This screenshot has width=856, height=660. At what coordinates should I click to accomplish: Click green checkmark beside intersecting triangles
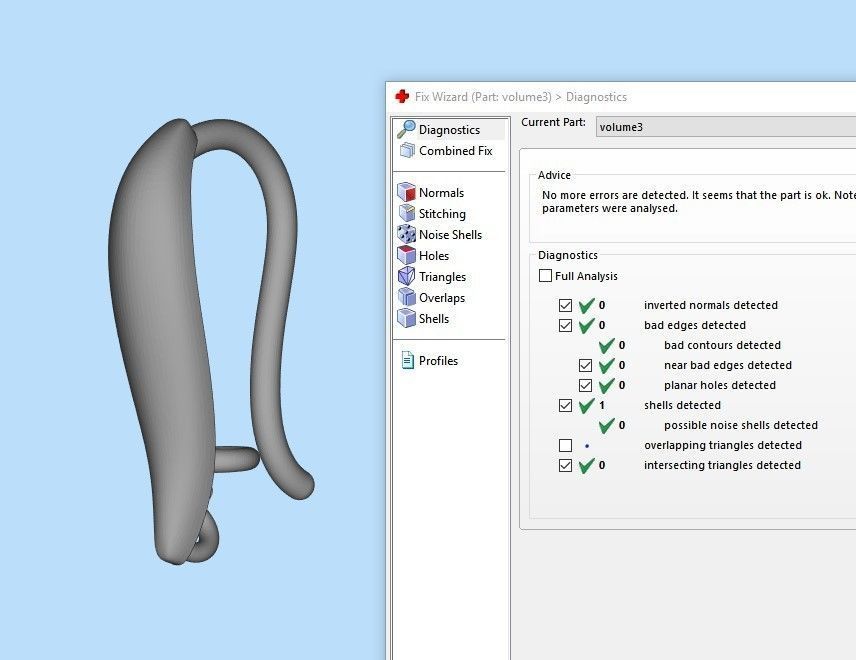pyautogui.click(x=587, y=466)
